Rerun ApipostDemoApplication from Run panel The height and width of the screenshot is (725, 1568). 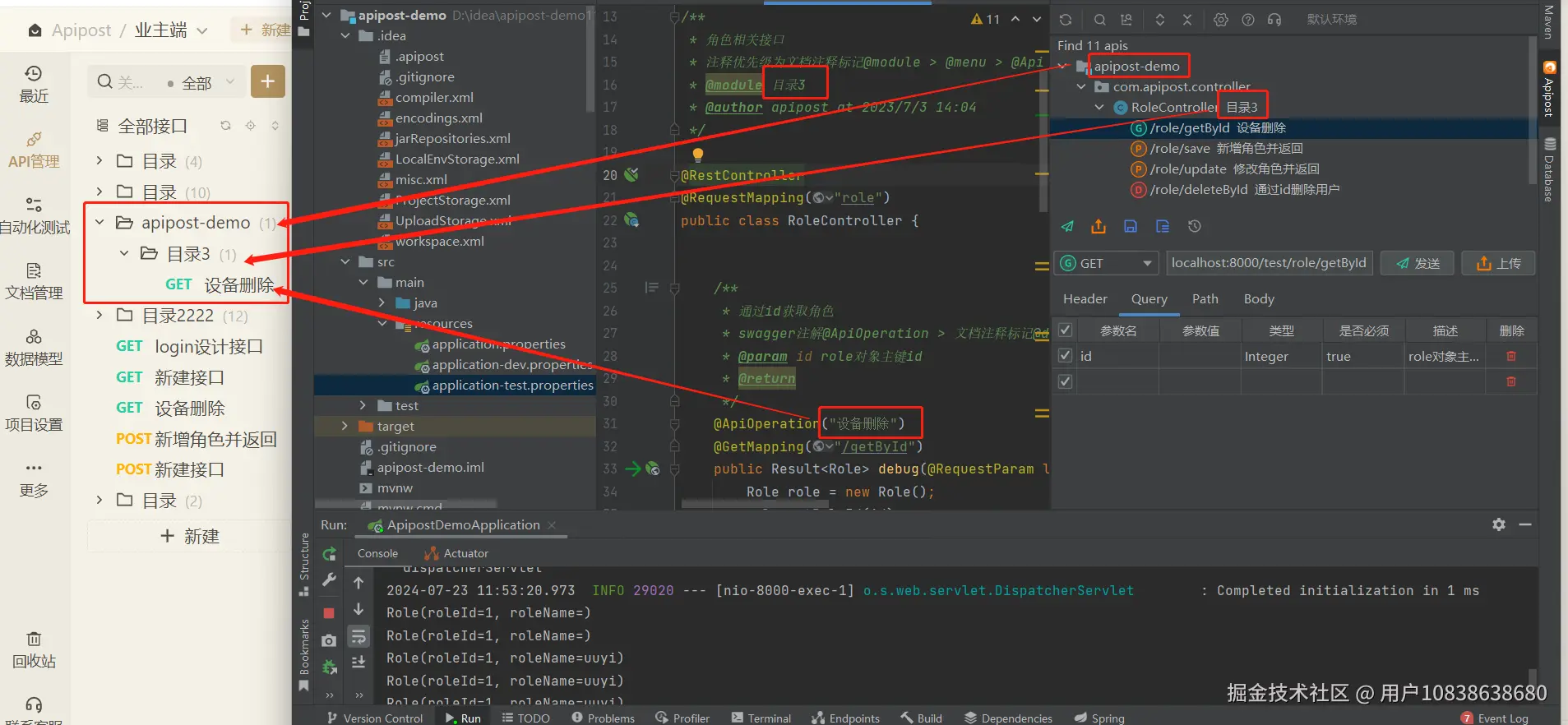pos(329,554)
